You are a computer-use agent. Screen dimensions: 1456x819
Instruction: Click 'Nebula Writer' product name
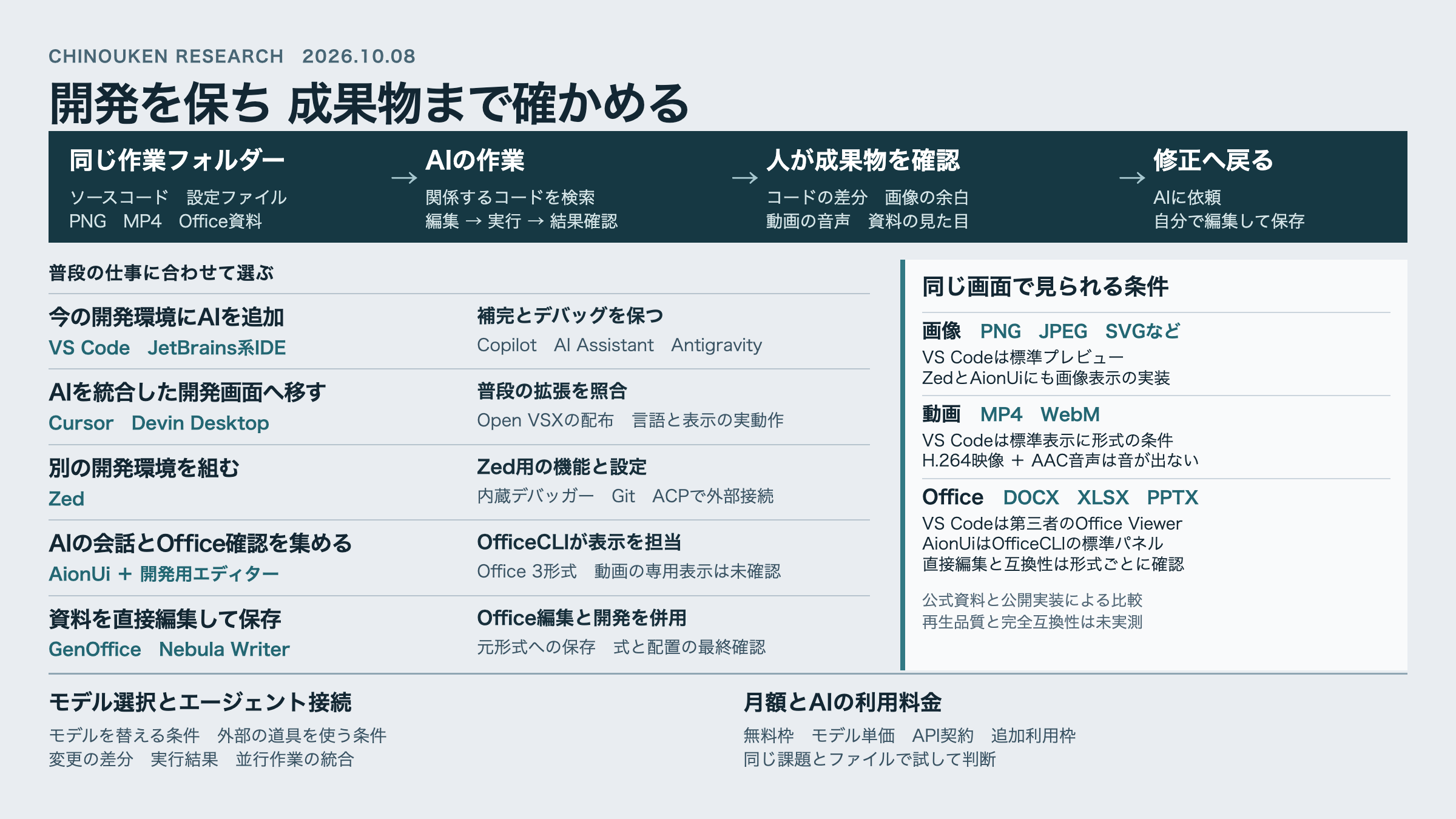224,649
